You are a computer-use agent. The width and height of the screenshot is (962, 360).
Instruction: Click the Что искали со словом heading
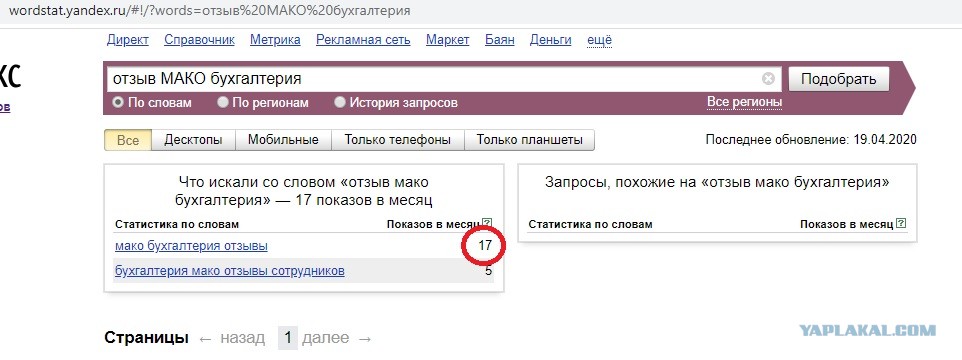point(304,191)
